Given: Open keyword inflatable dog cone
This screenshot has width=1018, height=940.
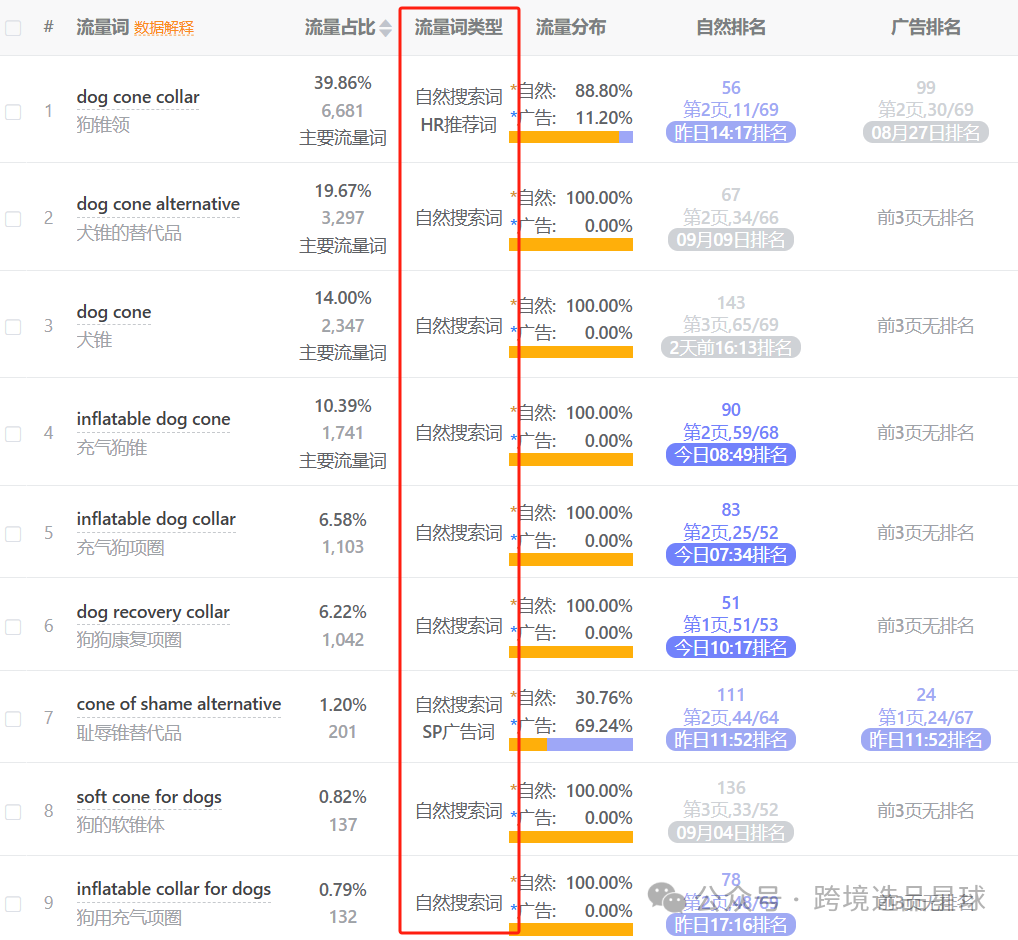Looking at the screenshot, I should click(153, 419).
